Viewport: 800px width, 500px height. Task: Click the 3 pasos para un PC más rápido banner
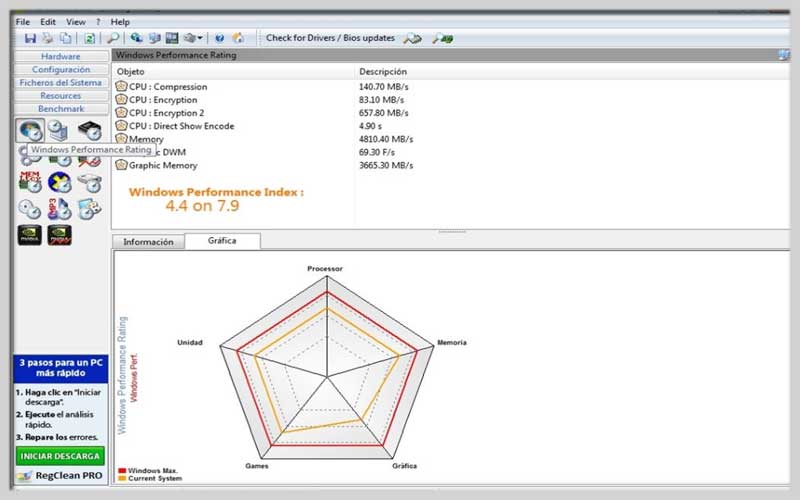coord(61,368)
